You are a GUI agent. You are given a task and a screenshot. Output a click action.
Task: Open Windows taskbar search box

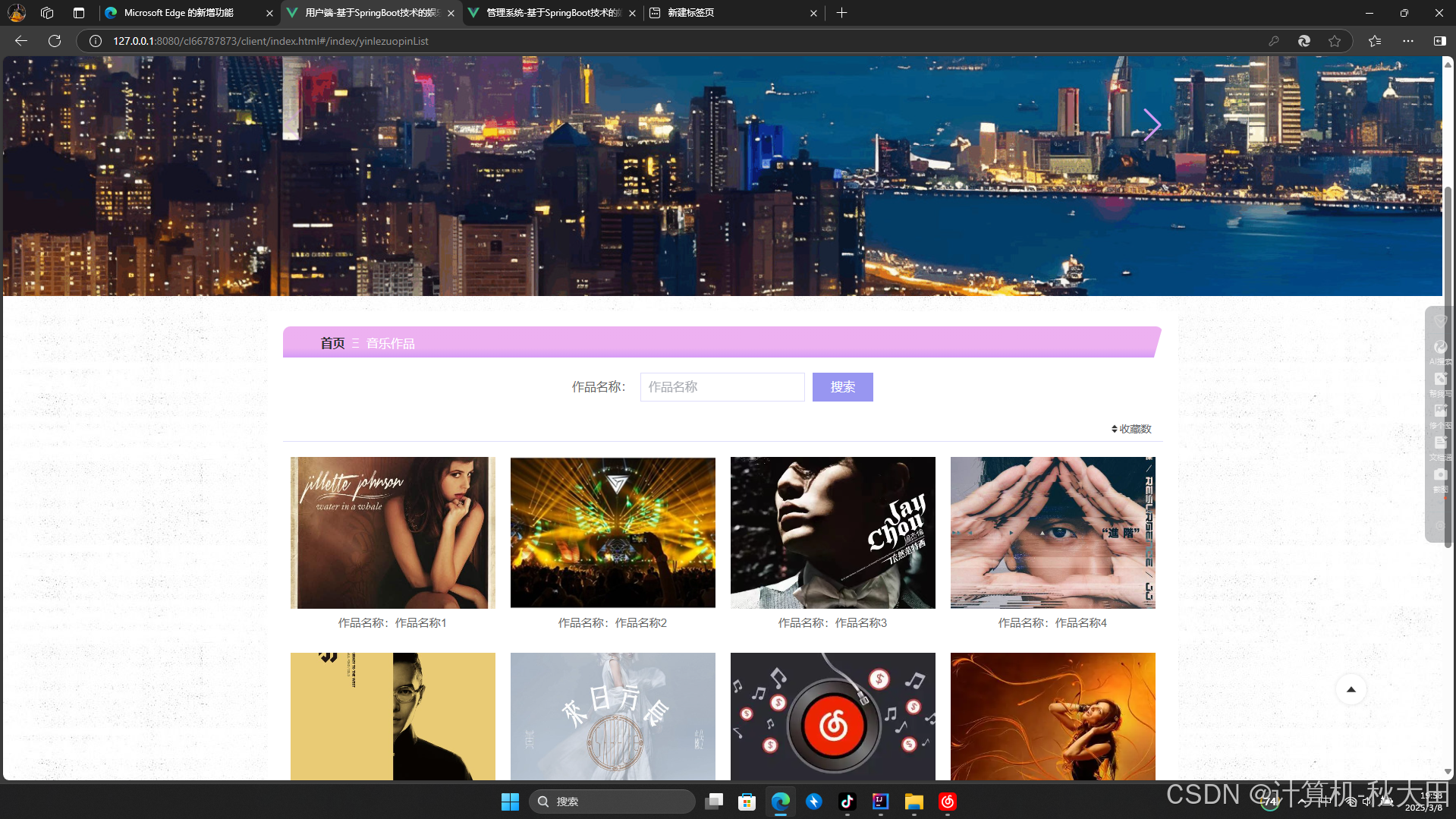coord(612,802)
